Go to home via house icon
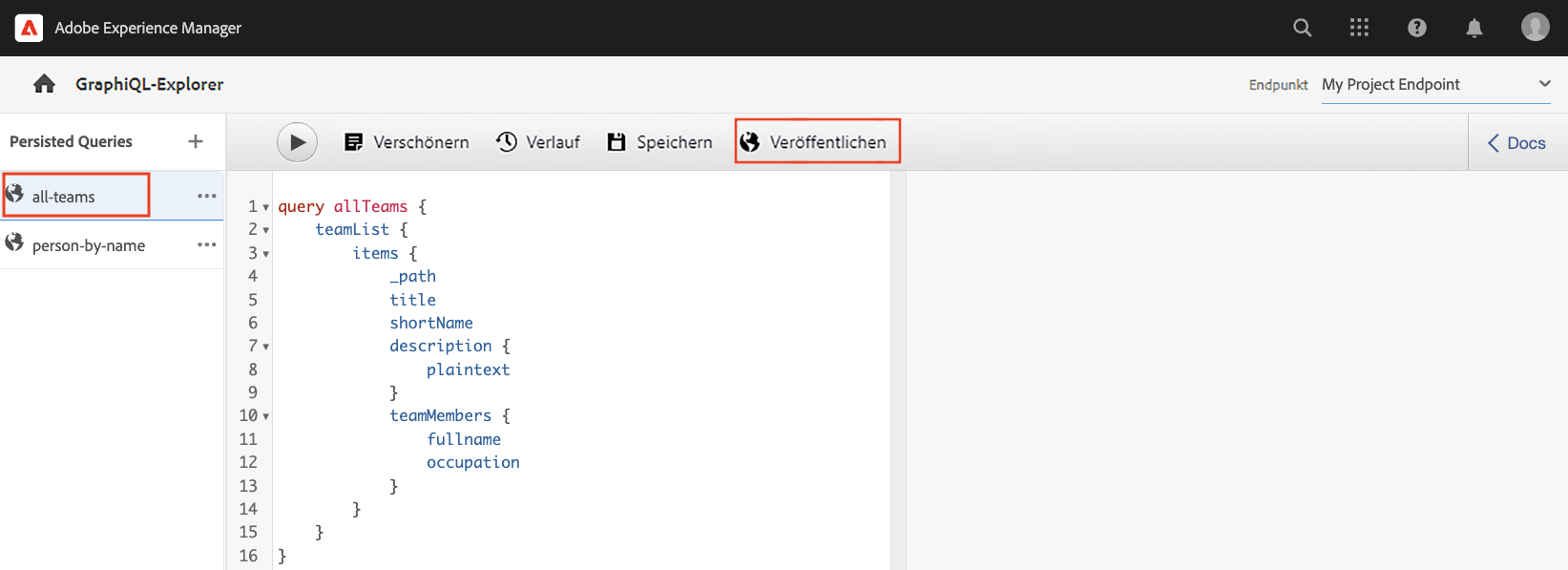 tap(44, 84)
